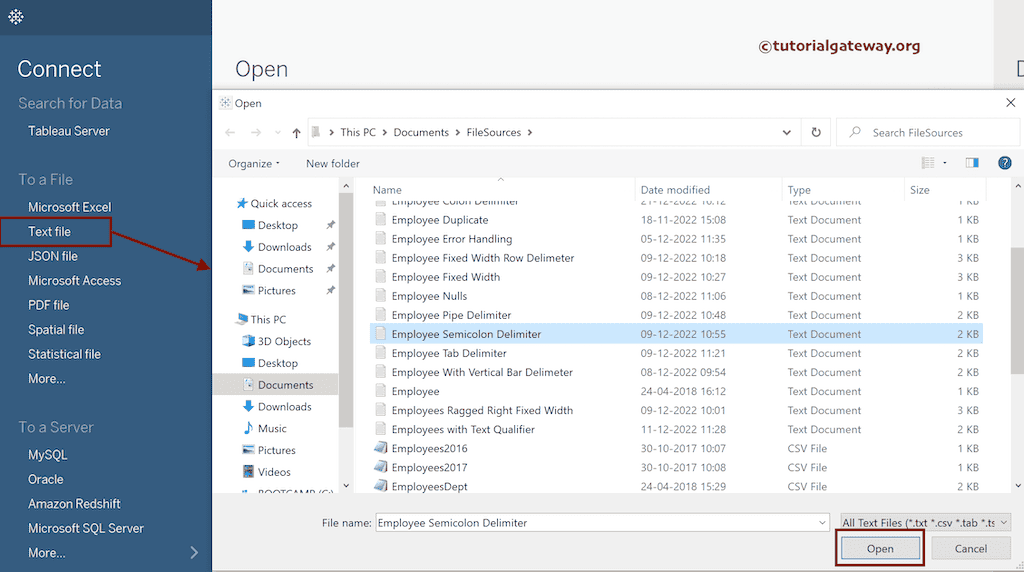Sort by Date modified column header
The height and width of the screenshot is (572, 1024).
(x=675, y=190)
